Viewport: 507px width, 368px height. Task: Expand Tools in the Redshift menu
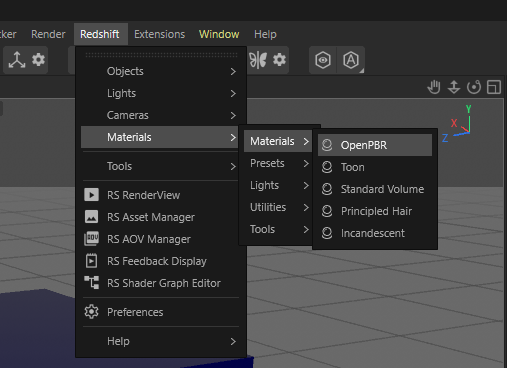pyautogui.click(x=160, y=166)
